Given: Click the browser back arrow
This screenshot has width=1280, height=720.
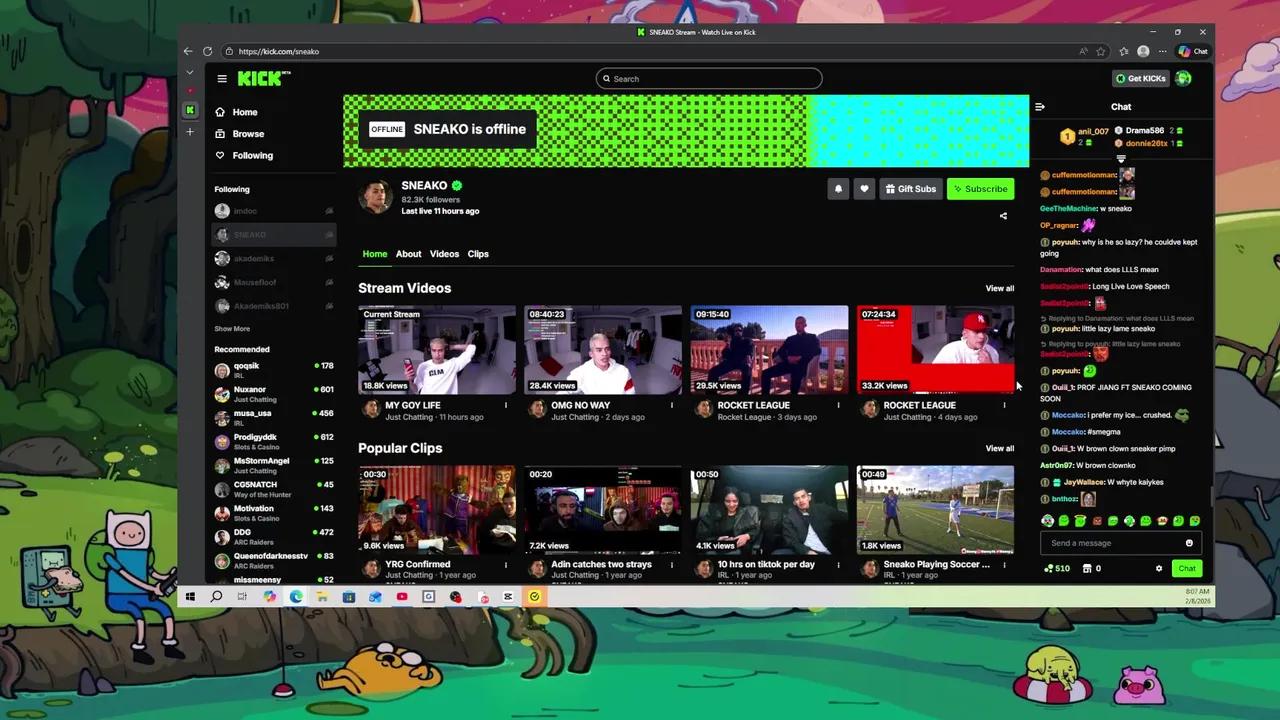Looking at the screenshot, I should (x=188, y=51).
